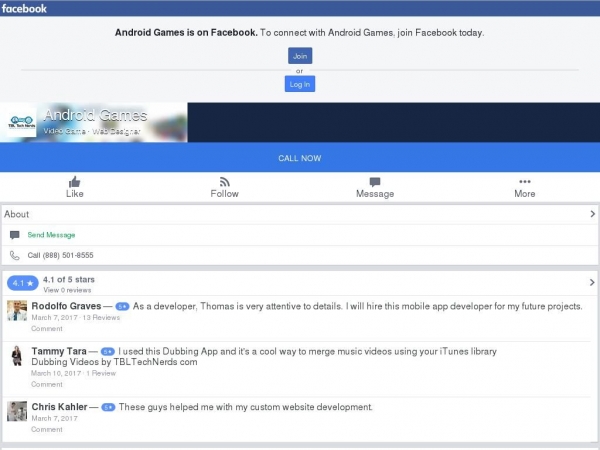Click Comment under Rodolfo Graves review

(x=47, y=329)
